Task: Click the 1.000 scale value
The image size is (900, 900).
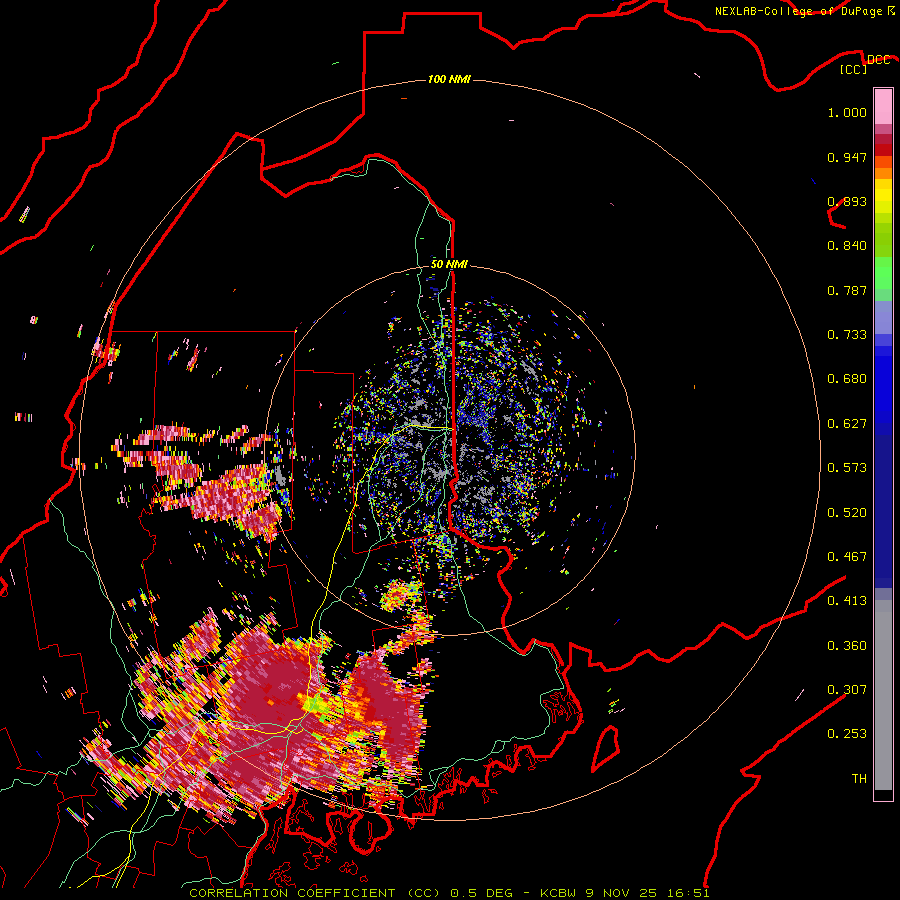Action: click(847, 112)
